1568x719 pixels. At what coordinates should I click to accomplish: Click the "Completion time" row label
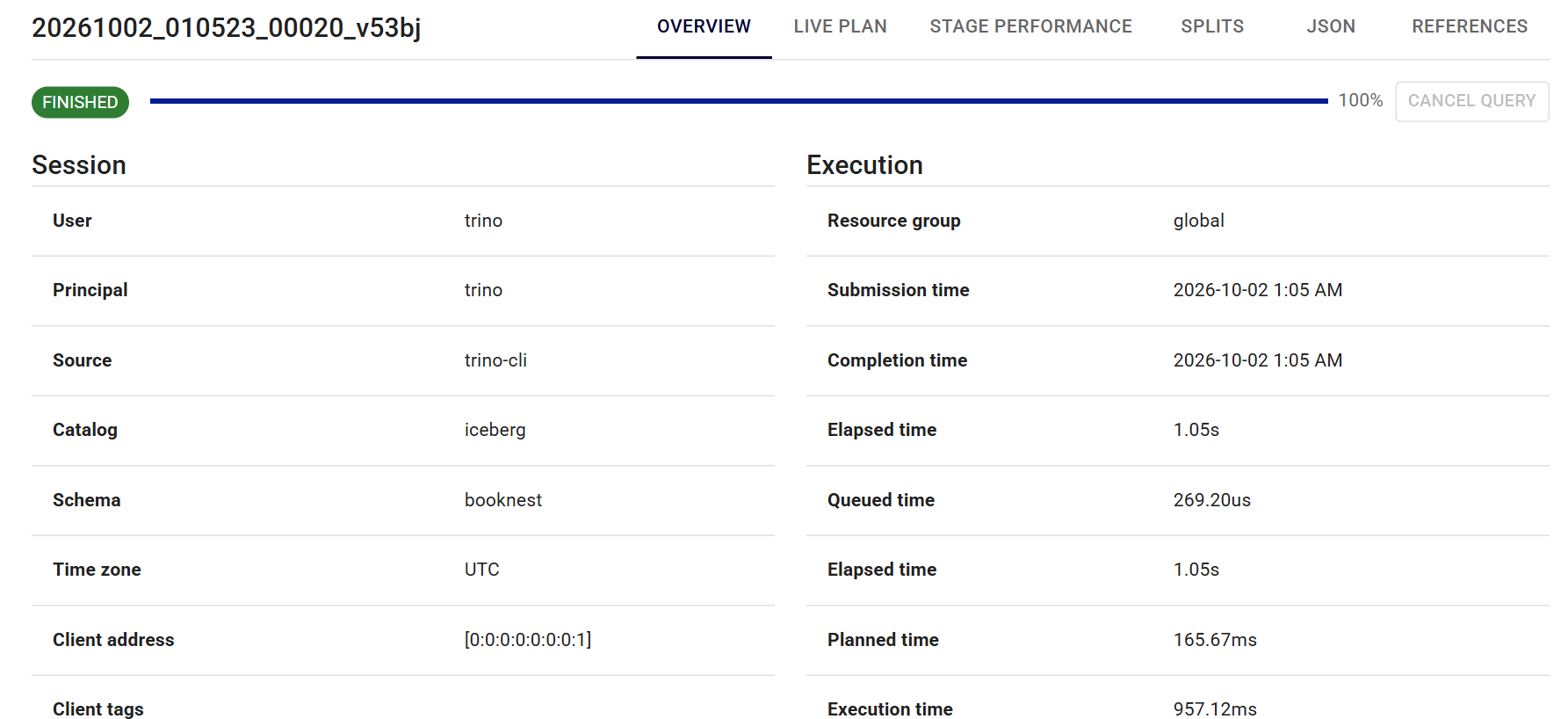[897, 360]
